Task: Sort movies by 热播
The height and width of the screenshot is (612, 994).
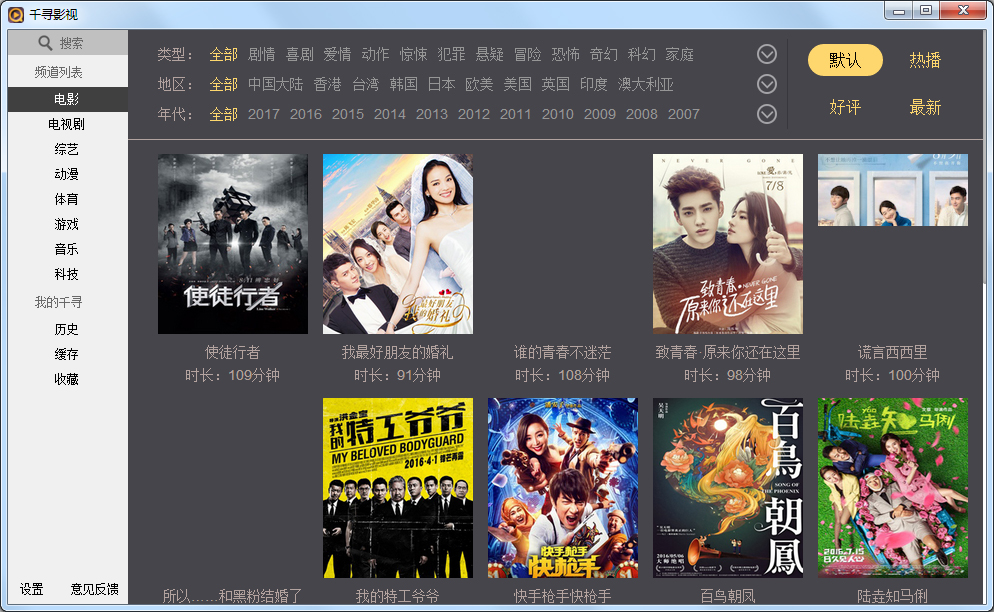Action: (x=925, y=60)
